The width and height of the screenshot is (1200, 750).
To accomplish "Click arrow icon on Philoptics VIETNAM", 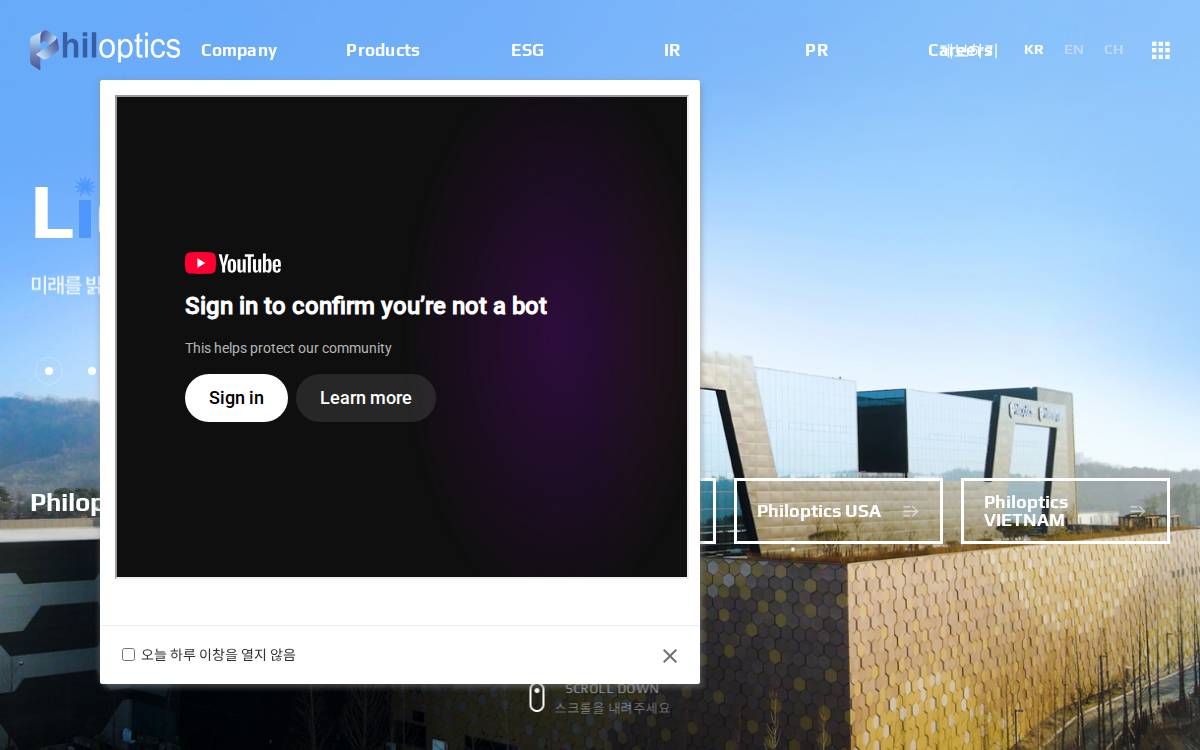I will pos(1137,511).
